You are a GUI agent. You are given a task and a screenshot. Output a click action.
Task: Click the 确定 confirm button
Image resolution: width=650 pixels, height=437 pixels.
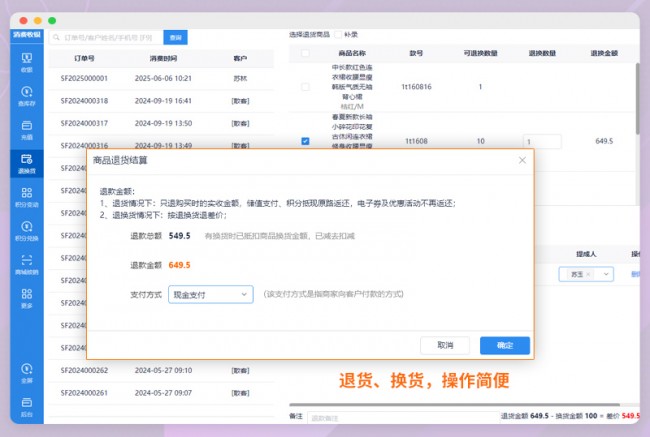point(505,345)
